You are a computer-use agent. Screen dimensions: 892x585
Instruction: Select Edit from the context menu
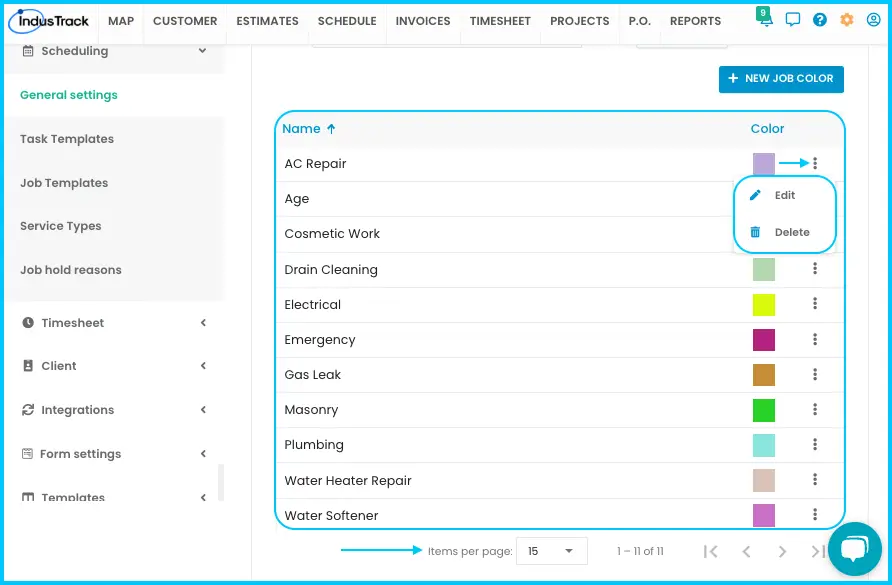pyautogui.click(x=784, y=195)
